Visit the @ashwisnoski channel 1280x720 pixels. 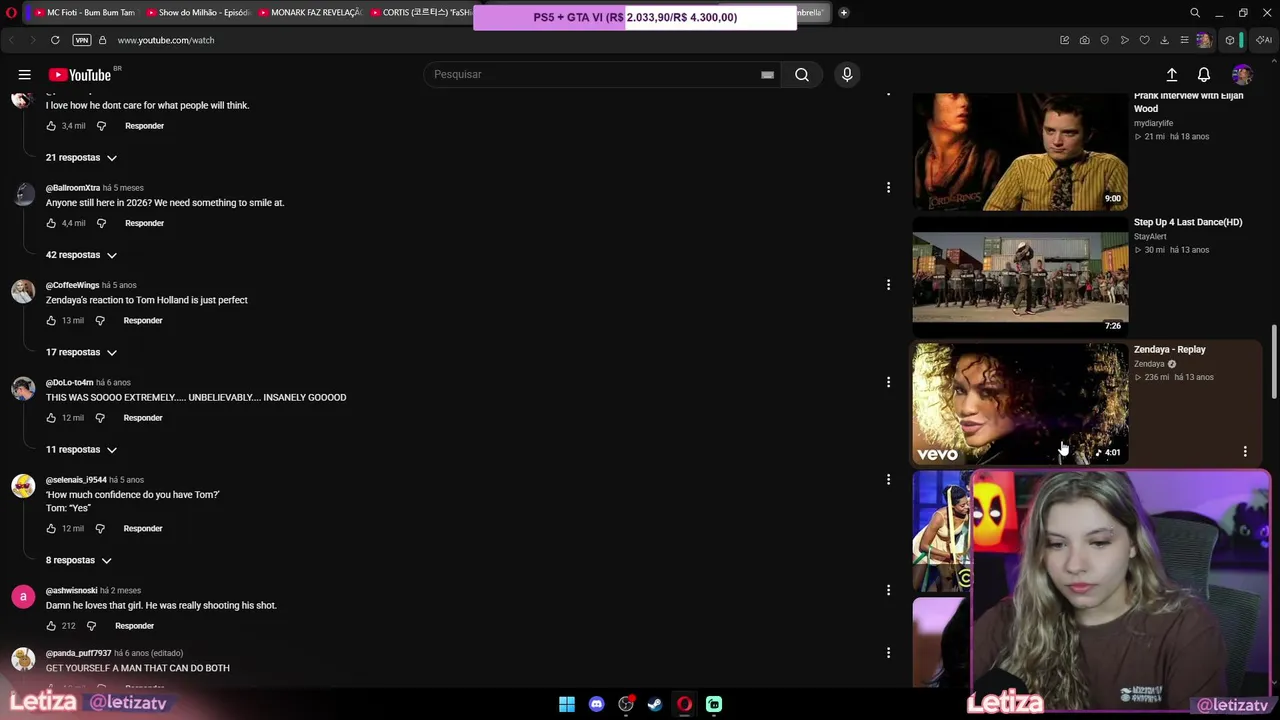[71, 591]
